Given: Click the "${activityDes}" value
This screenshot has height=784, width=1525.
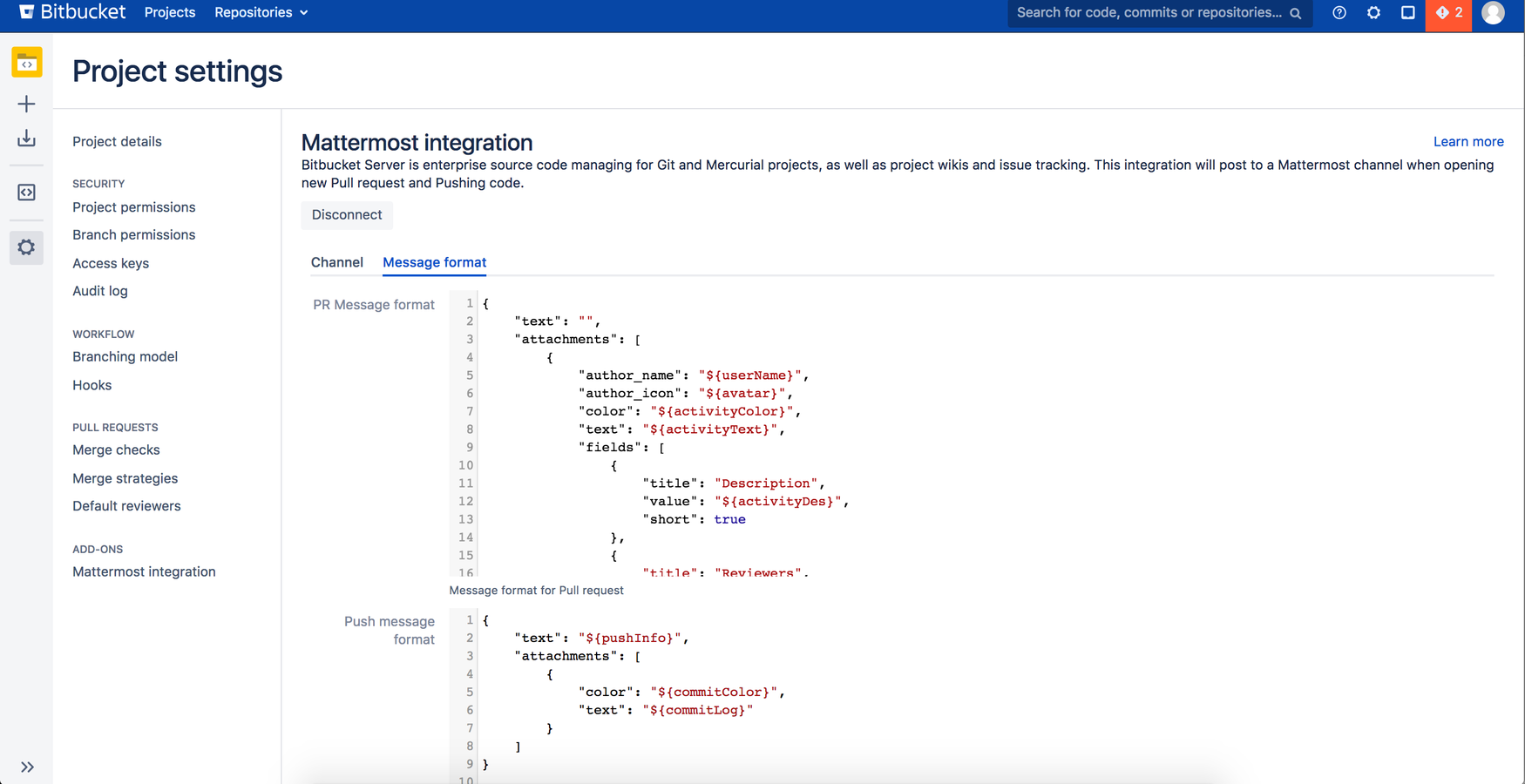Looking at the screenshot, I should click(777, 502).
